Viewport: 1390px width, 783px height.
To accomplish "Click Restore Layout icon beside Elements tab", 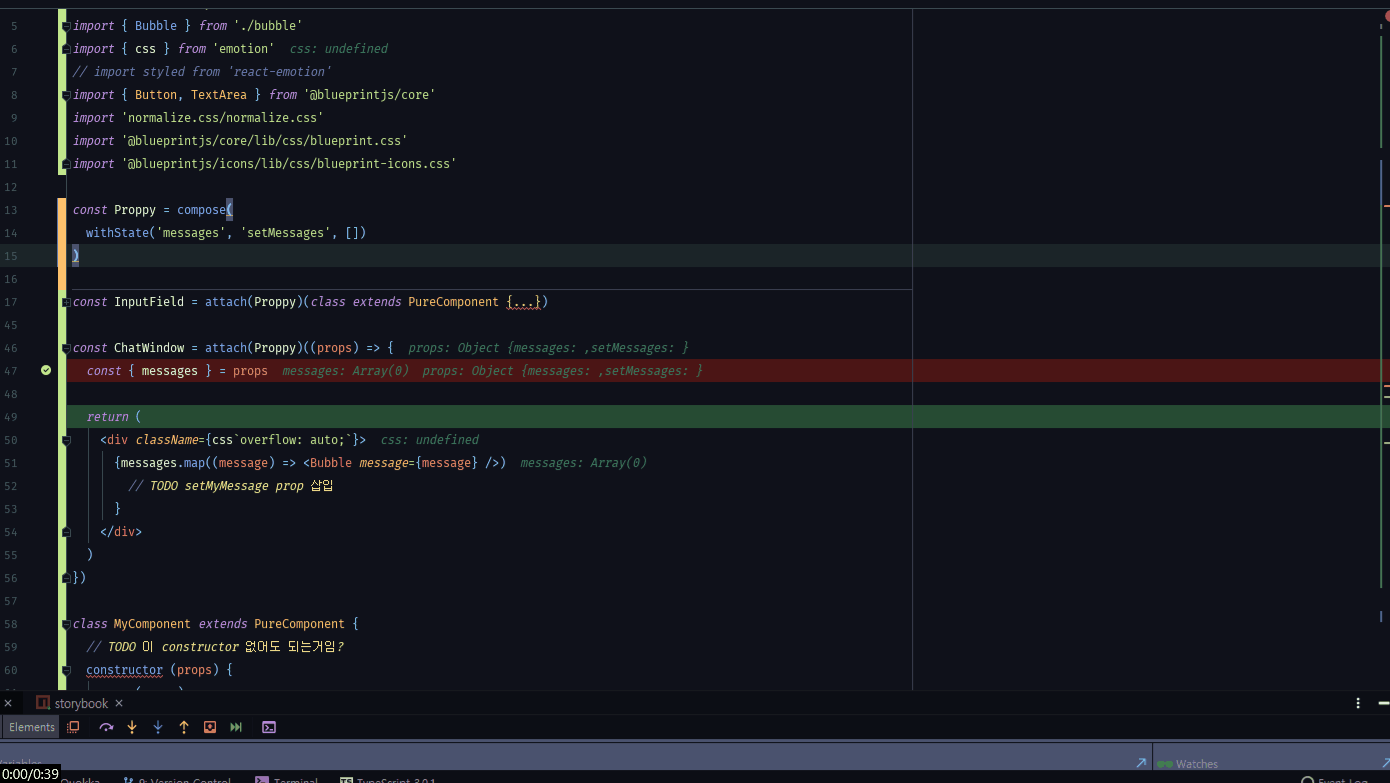I will (73, 727).
